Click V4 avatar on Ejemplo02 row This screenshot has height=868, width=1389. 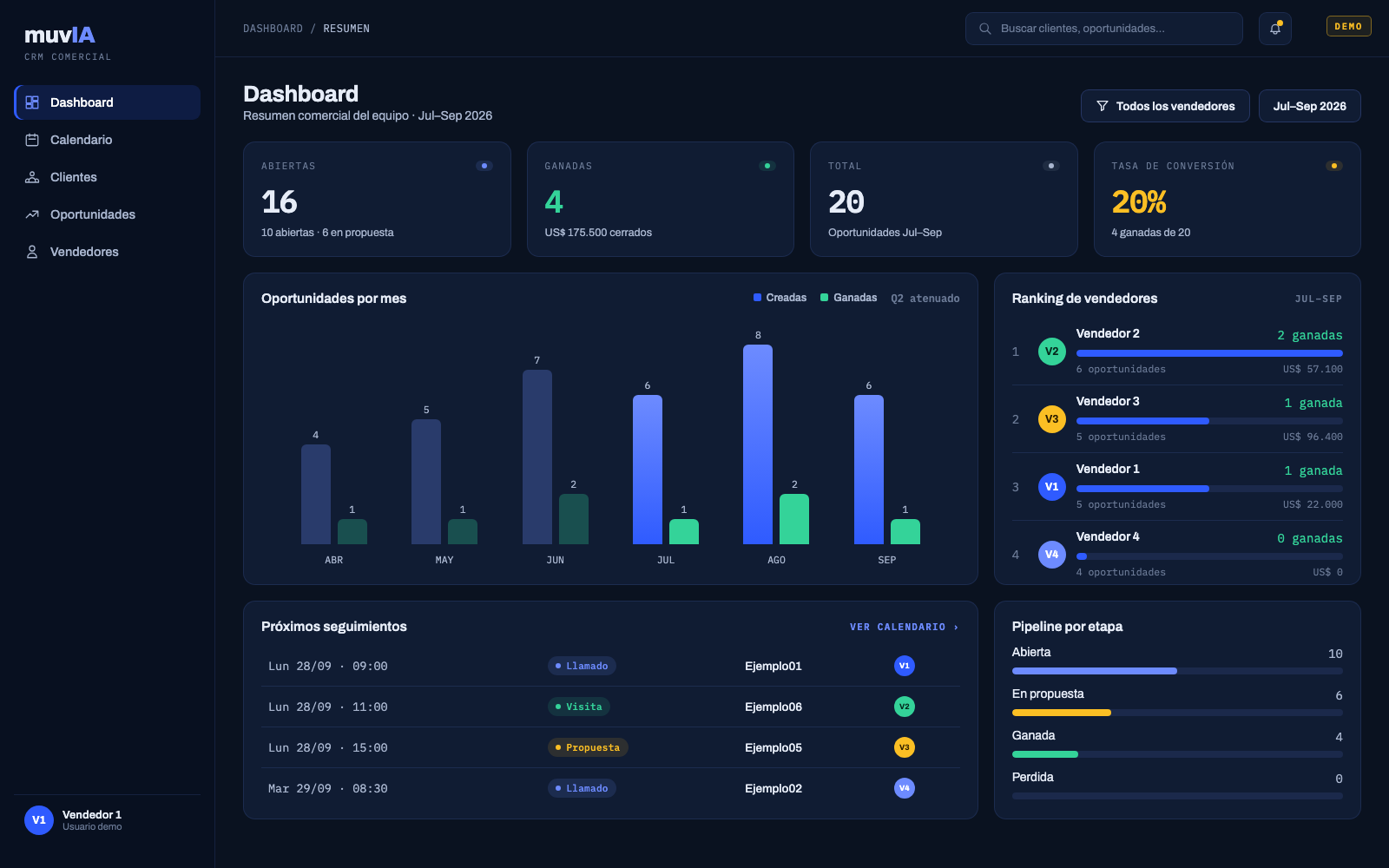[x=905, y=788]
